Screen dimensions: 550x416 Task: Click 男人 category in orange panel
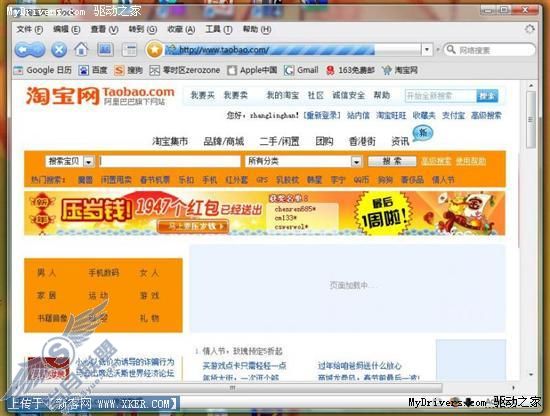pos(46,273)
